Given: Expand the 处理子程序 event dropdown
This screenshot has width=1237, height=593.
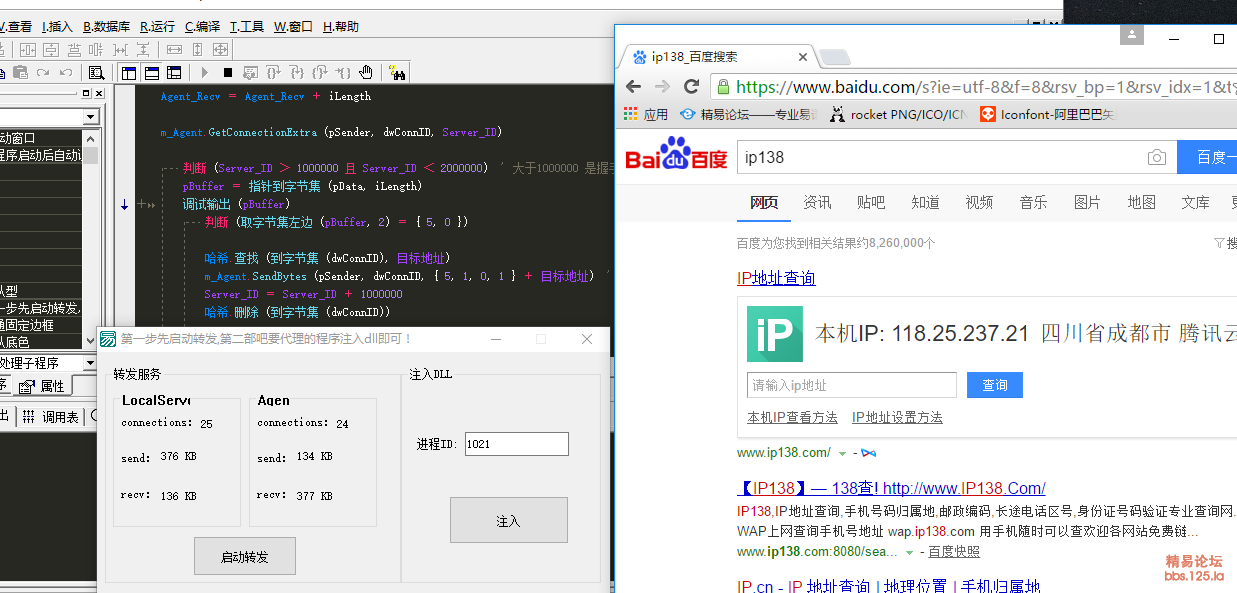Looking at the screenshot, I should coord(91,362).
